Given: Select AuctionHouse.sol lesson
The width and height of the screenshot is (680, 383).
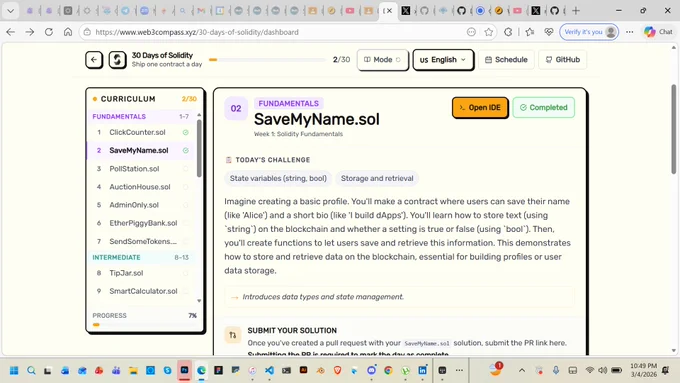Looking at the screenshot, I should 141,187.
